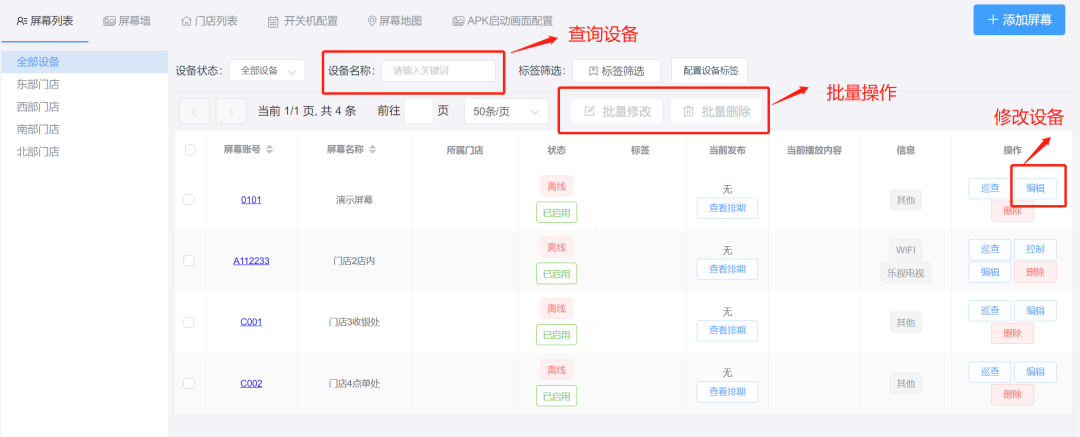Click the 批量删除 button

716,112
